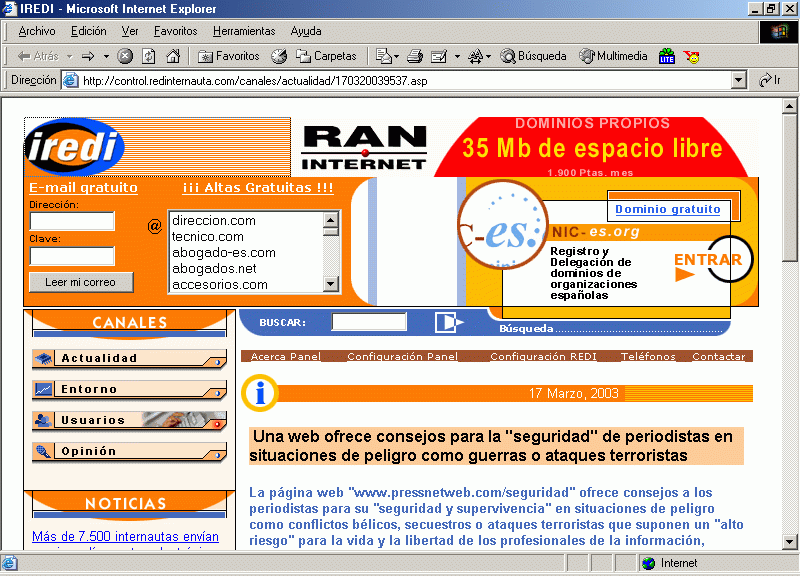Open the Edición menu
The image size is (800, 576).
(89, 31)
